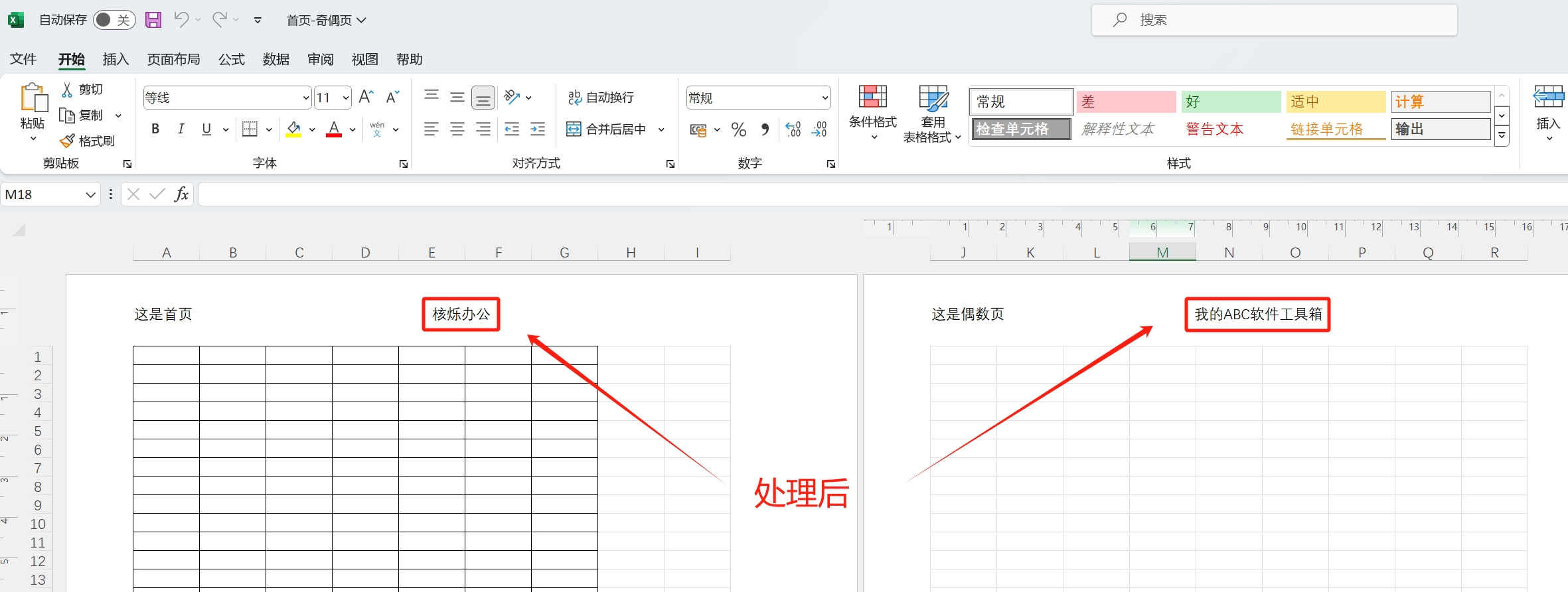Screen dimensions: 1568x592
Task: Increase font size with large A icon
Action: 366,98
